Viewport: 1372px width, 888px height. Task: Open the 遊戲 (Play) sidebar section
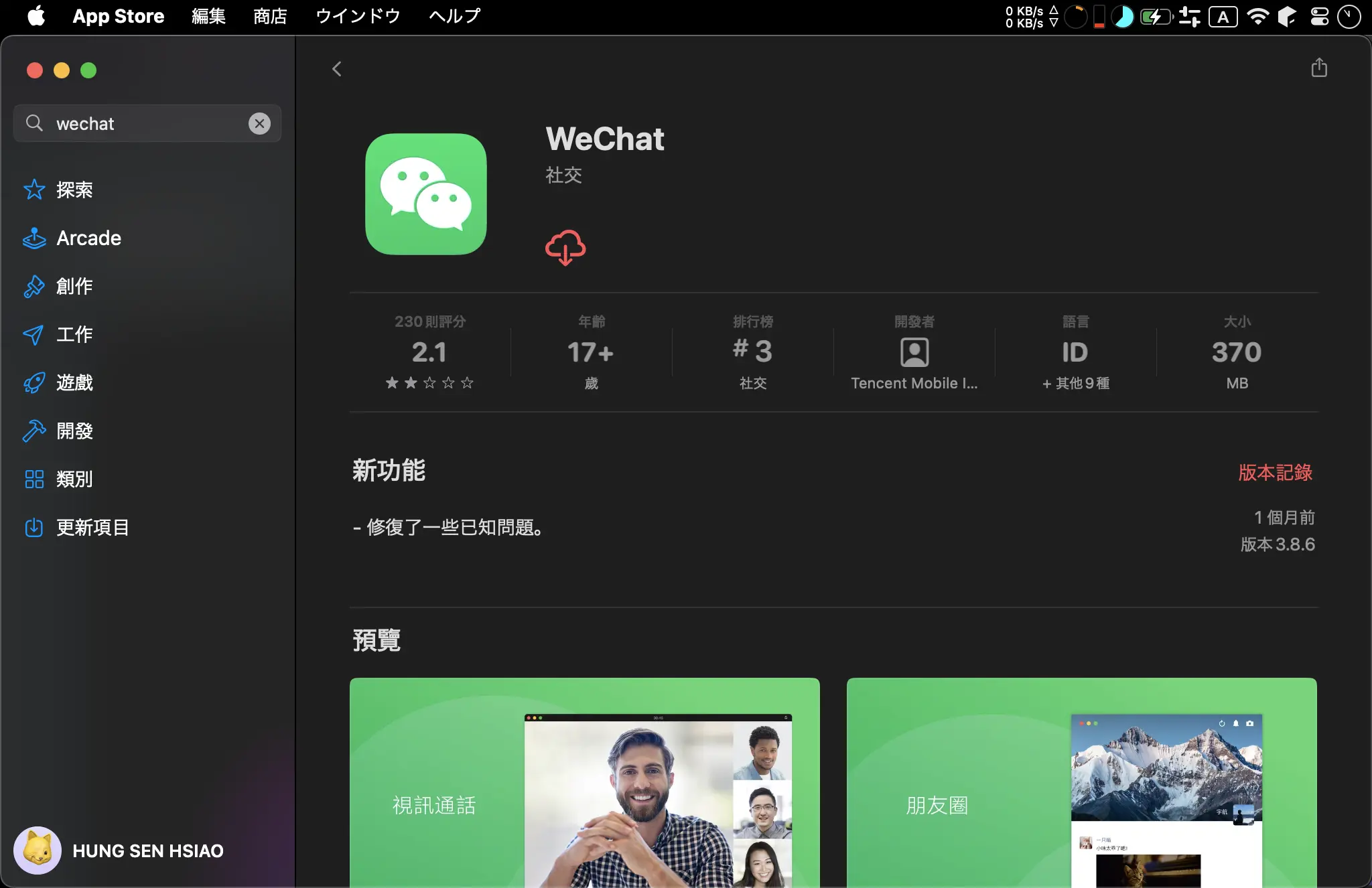147,382
